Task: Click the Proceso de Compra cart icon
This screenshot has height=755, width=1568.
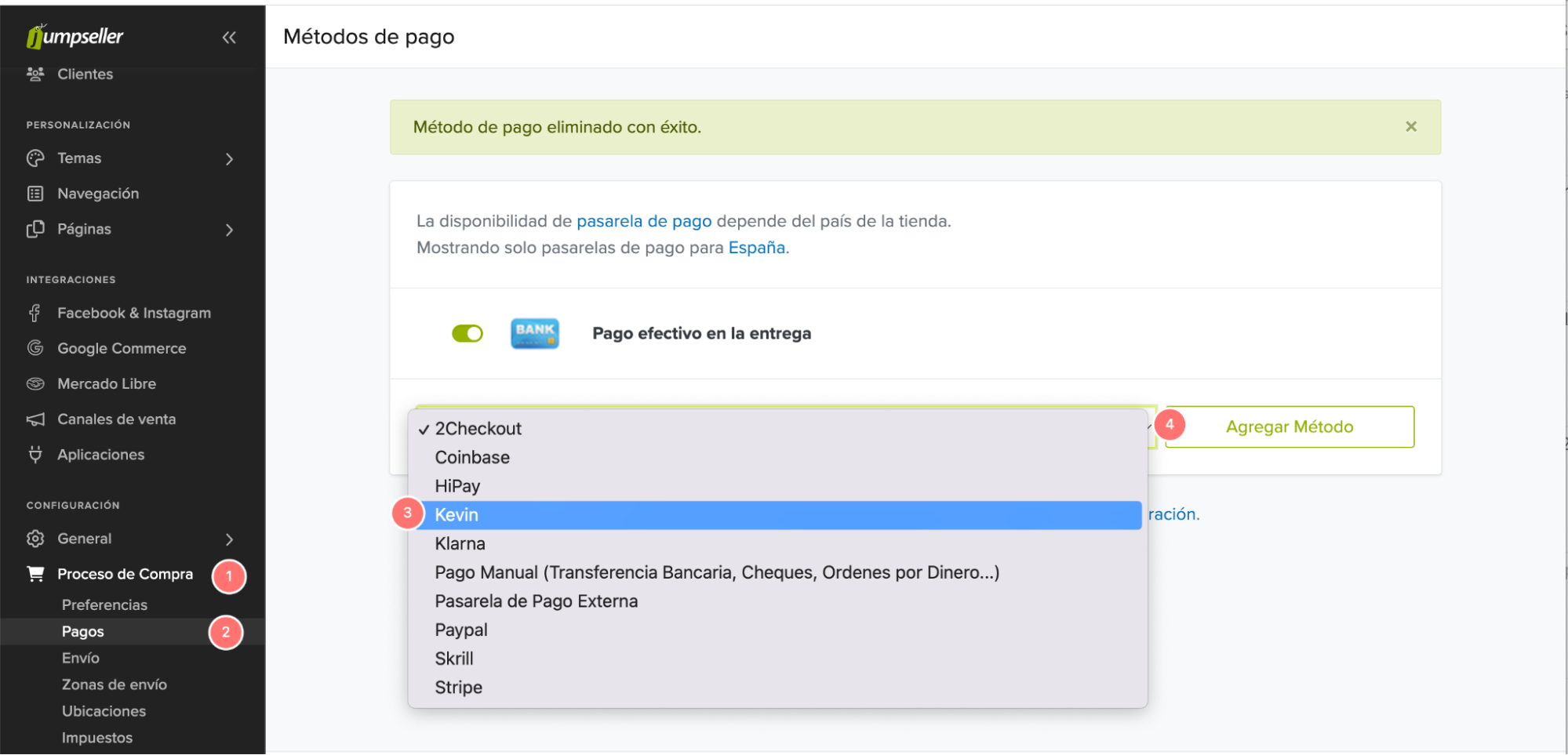Action: point(35,574)
